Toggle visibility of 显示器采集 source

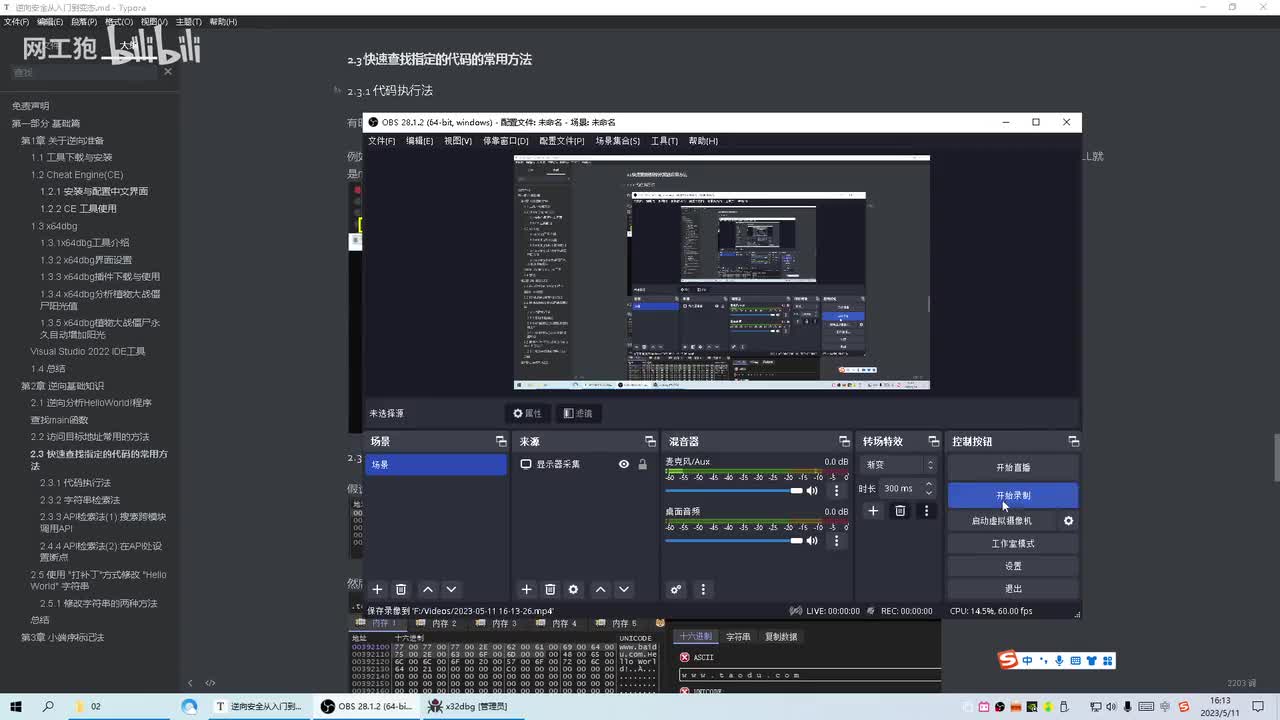click(624, 464)
